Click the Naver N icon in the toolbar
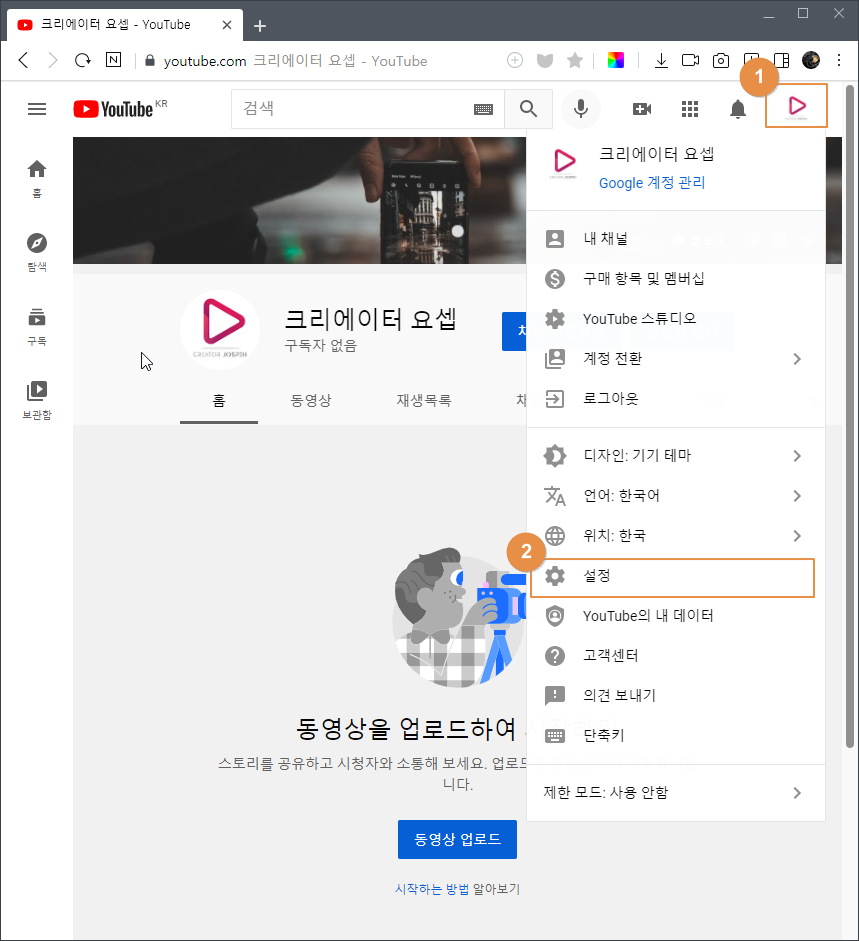 coord(113,59)
